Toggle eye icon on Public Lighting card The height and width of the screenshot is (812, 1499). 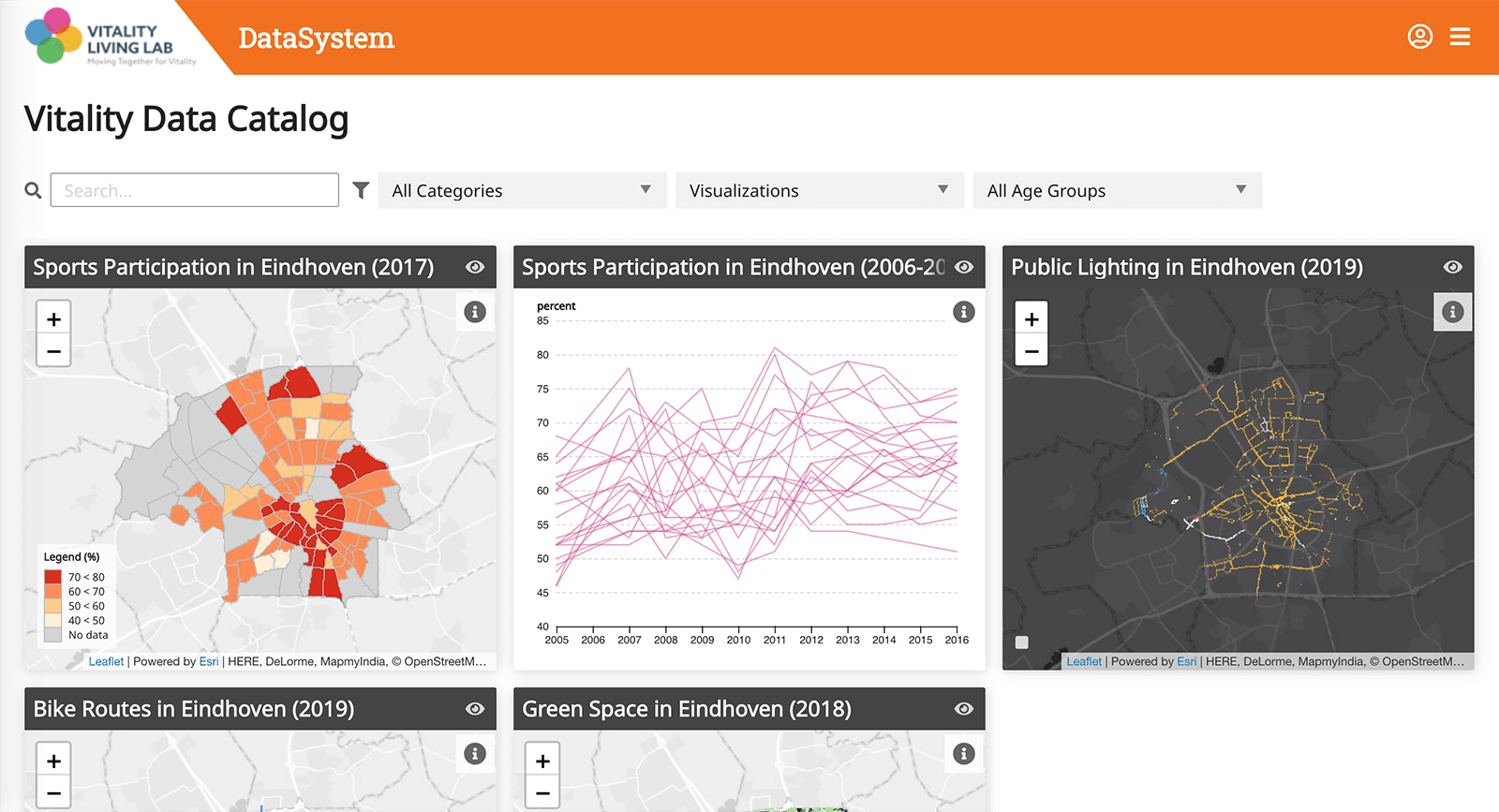(1453, 267)
